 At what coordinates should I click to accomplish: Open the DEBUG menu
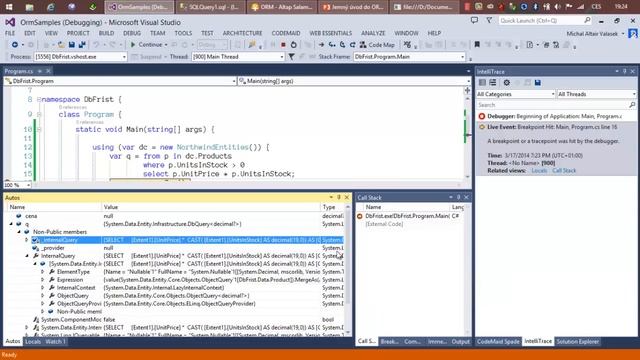tap(132, 33)
